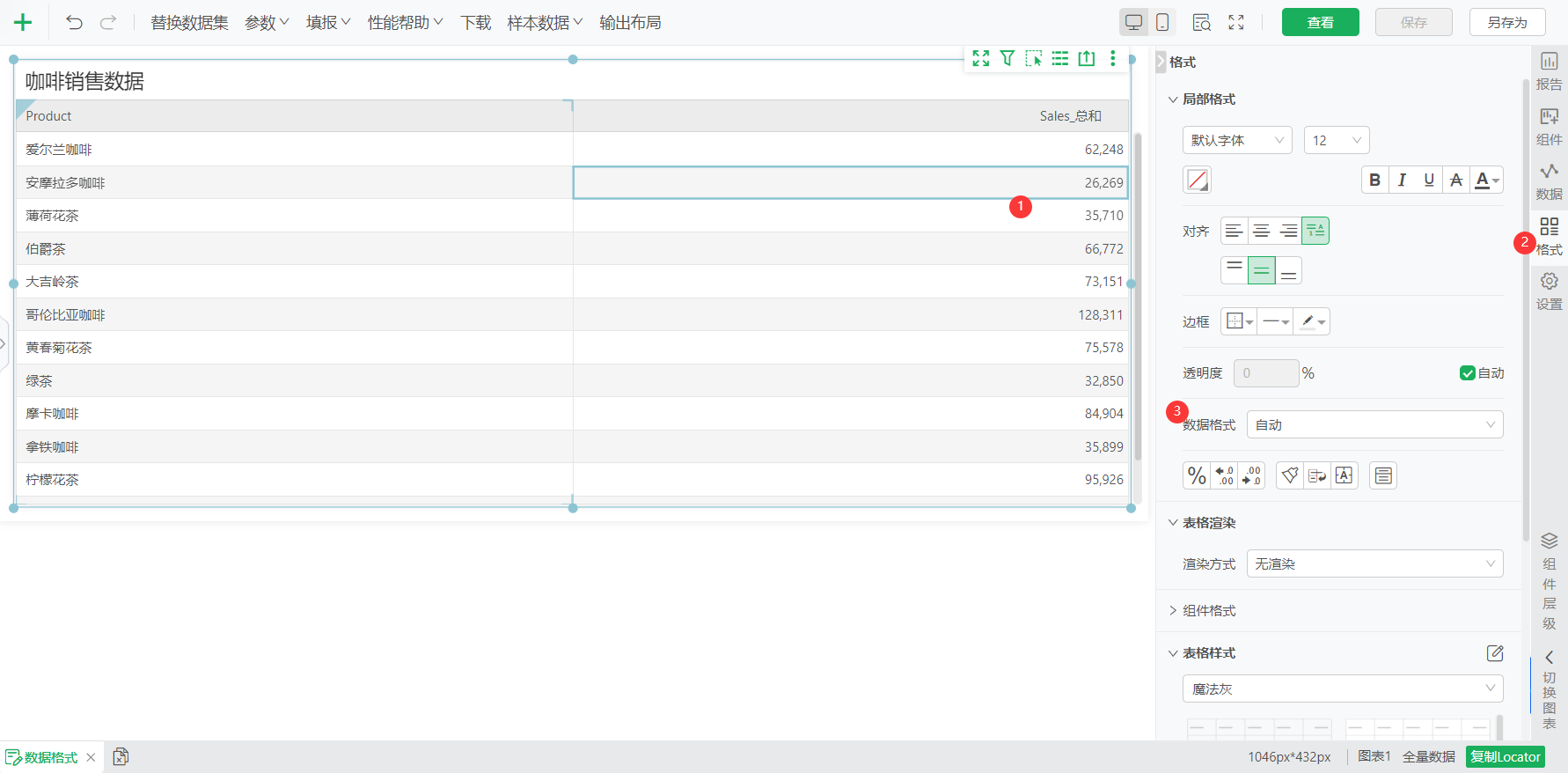Click the green plus add icon
1568x773 pixels.
23,23
